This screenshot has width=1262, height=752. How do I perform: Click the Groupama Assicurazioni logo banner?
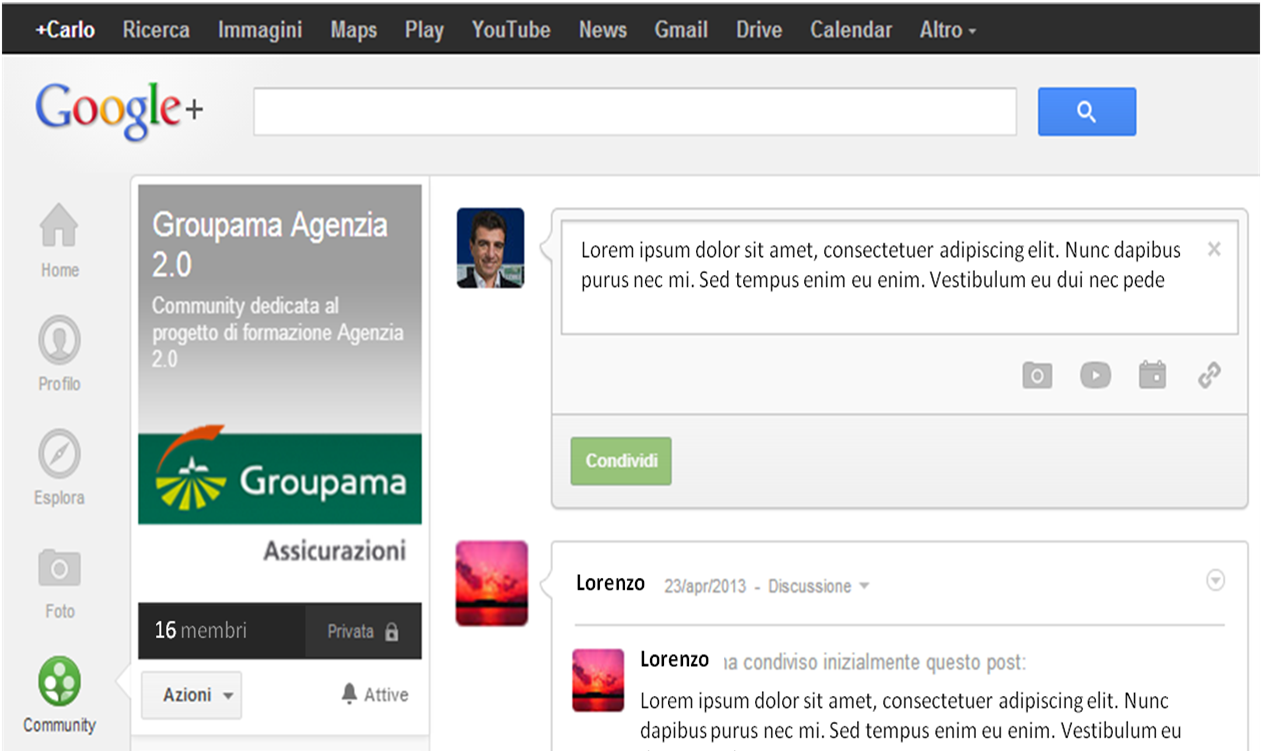click(280, 478)
